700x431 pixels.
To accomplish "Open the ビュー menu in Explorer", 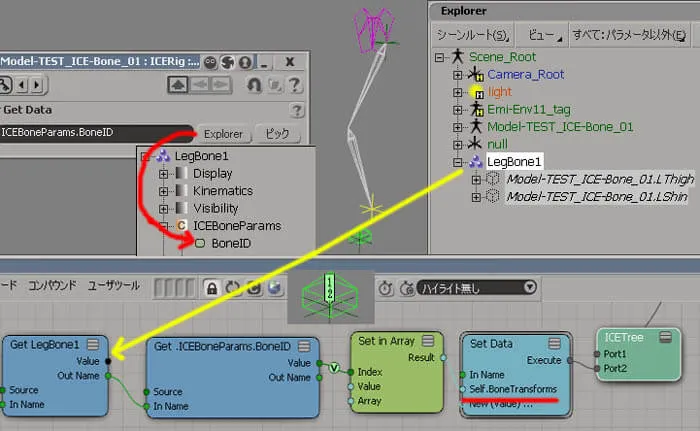I will pyautogui.click(x=544, y=35).
